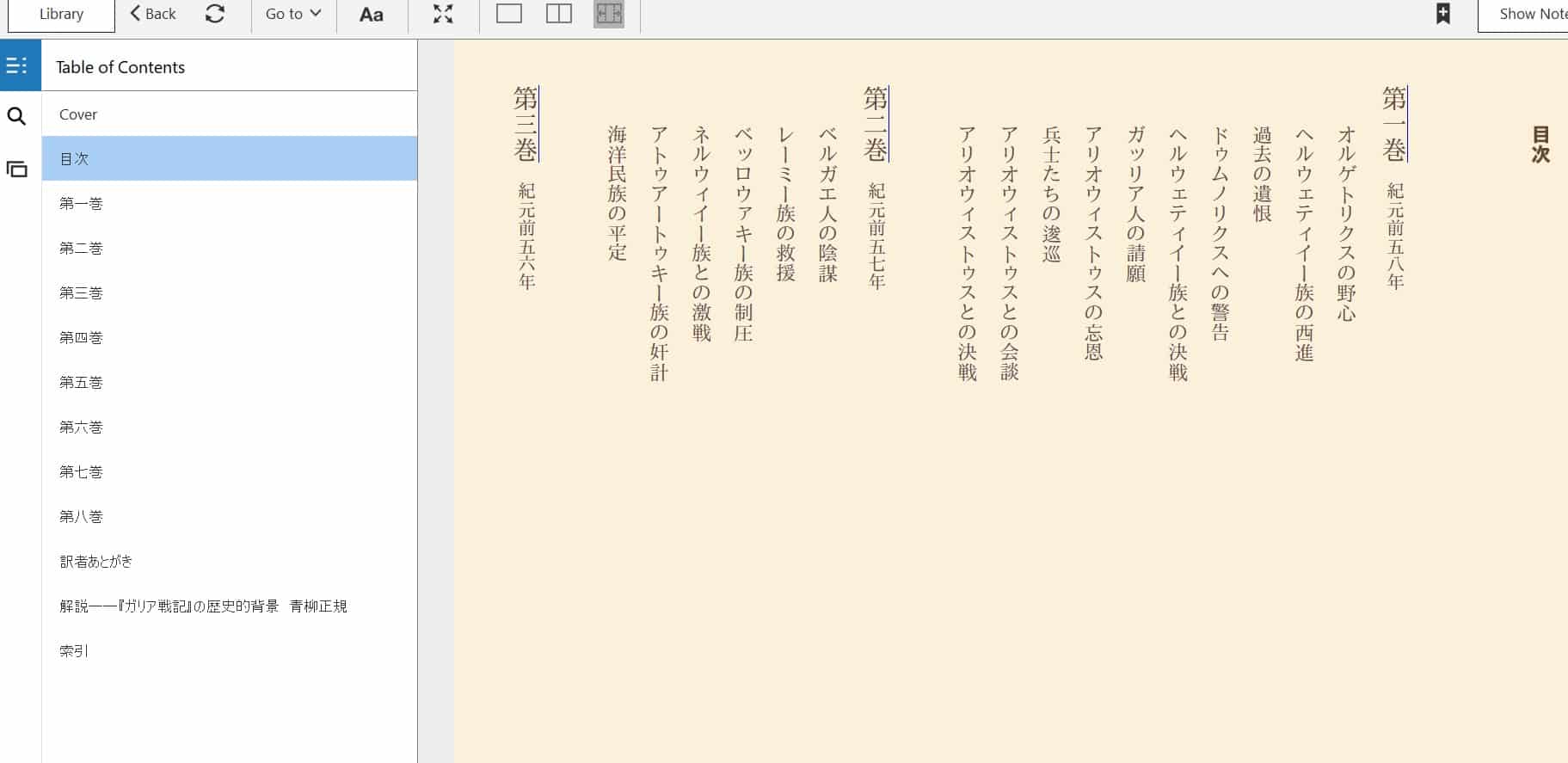Screen dimensions: 1568x763
Task: Open 索引 in contents list
Action: [x=74, y=651]
